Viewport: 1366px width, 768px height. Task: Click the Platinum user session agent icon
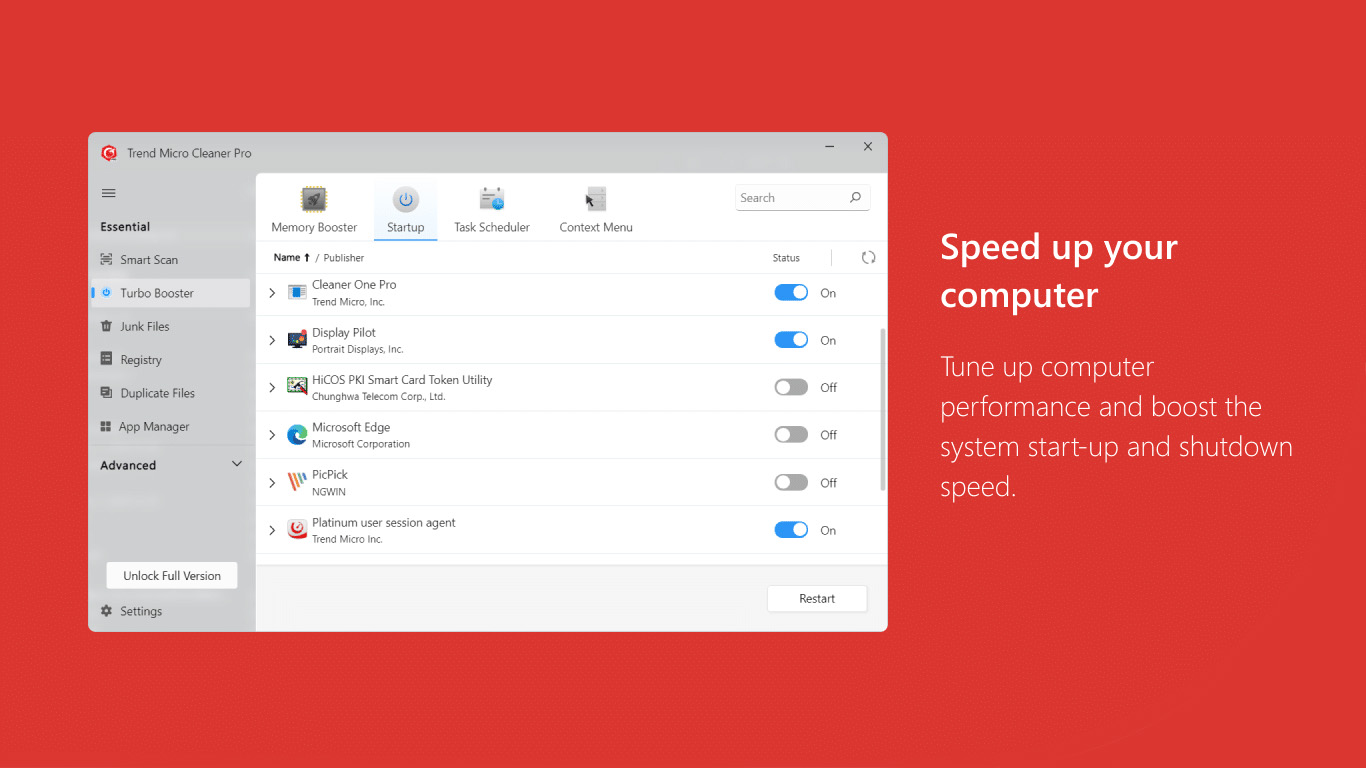(x=297, y=529)
